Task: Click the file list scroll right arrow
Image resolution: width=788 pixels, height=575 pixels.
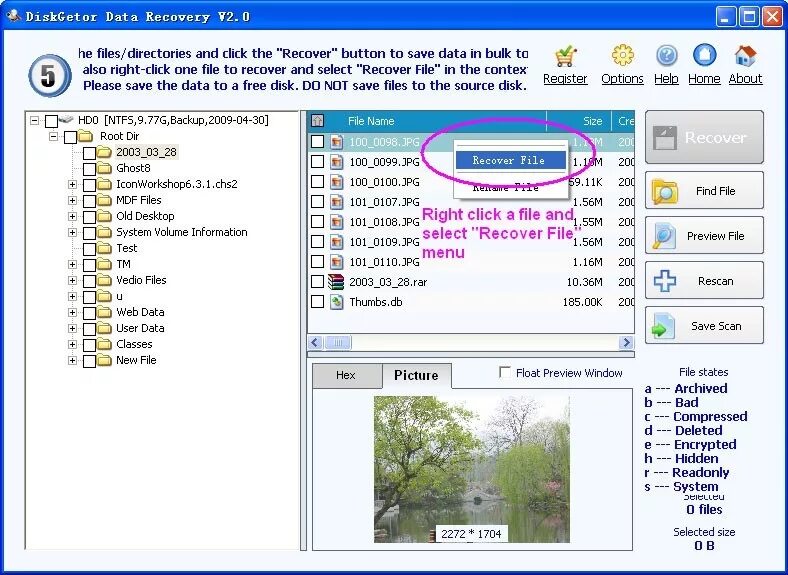Action: 626,343
